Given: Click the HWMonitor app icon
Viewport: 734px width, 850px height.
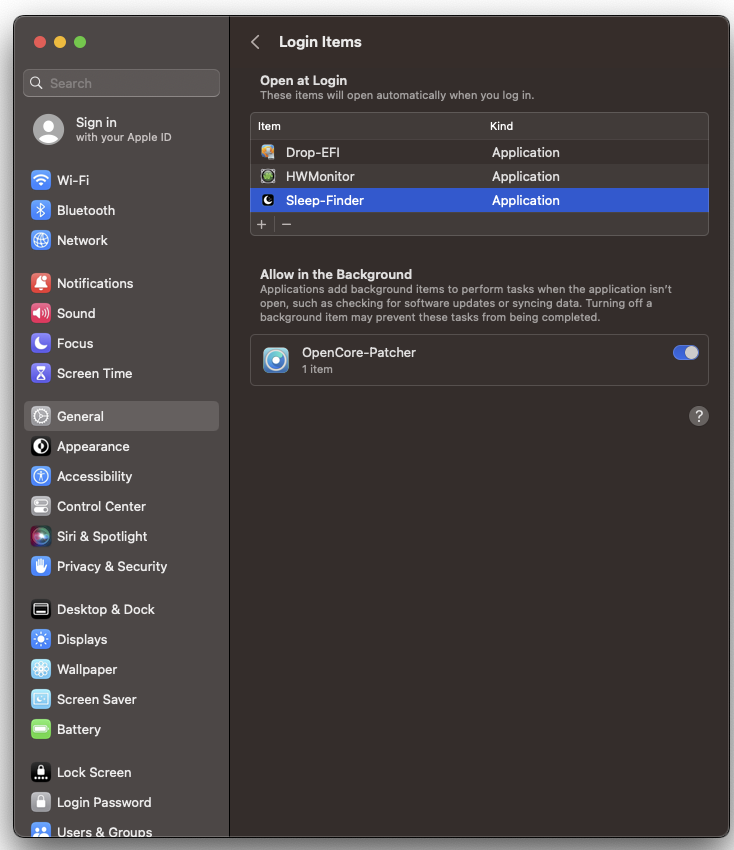Looking at the screenshot, I should coord(268,176).
